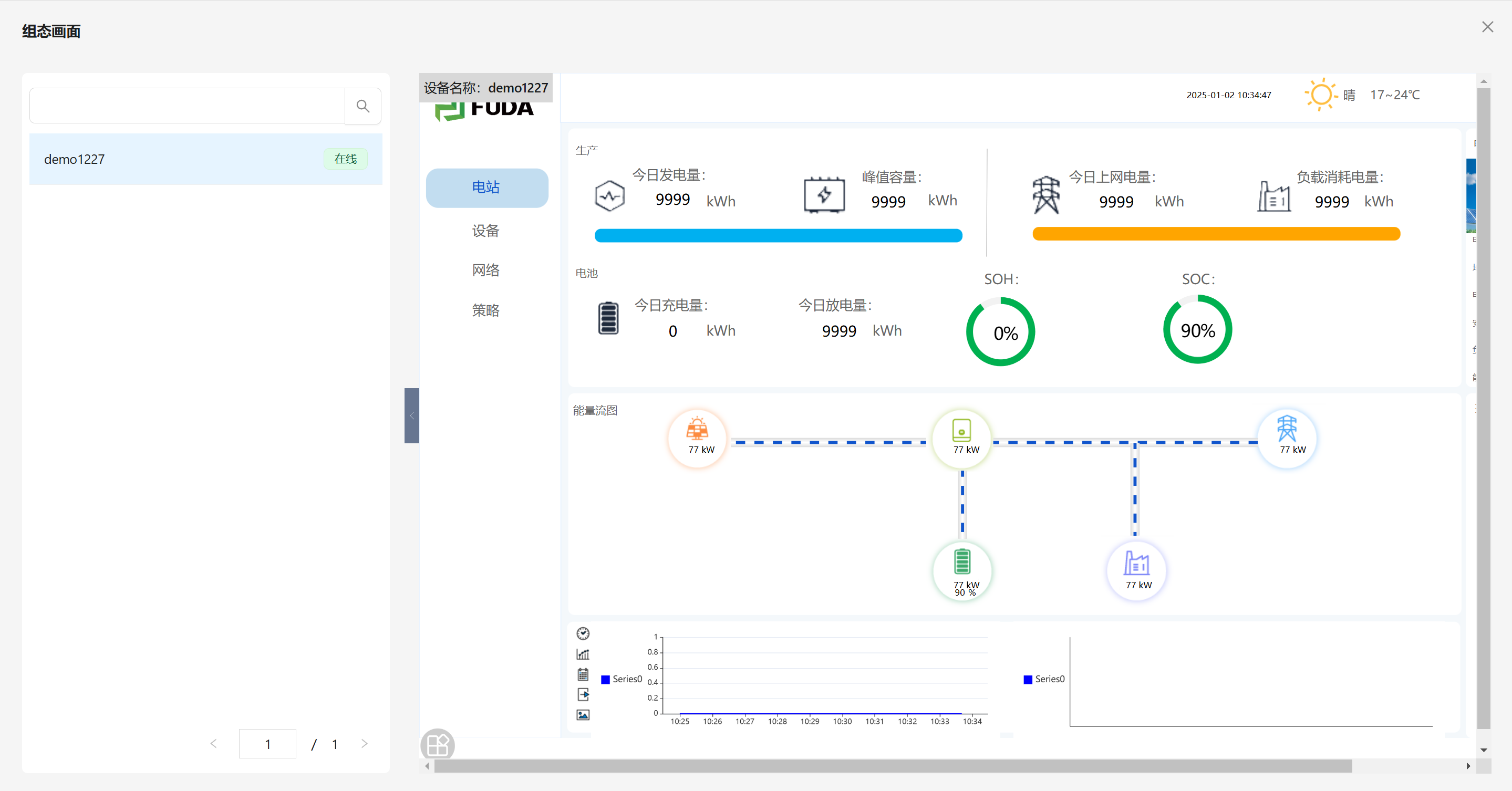Viewport: 1512px width, 791px height.
Task: Click the picture icon beside chart
Action: pos(583,715)
